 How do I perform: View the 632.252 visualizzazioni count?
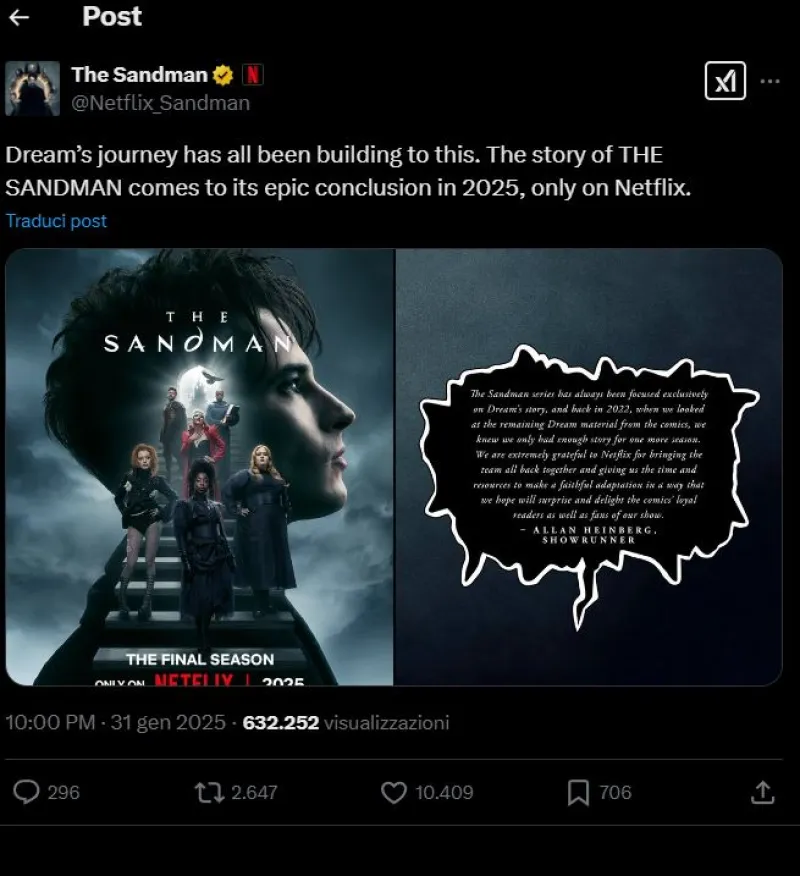point(346,722)
